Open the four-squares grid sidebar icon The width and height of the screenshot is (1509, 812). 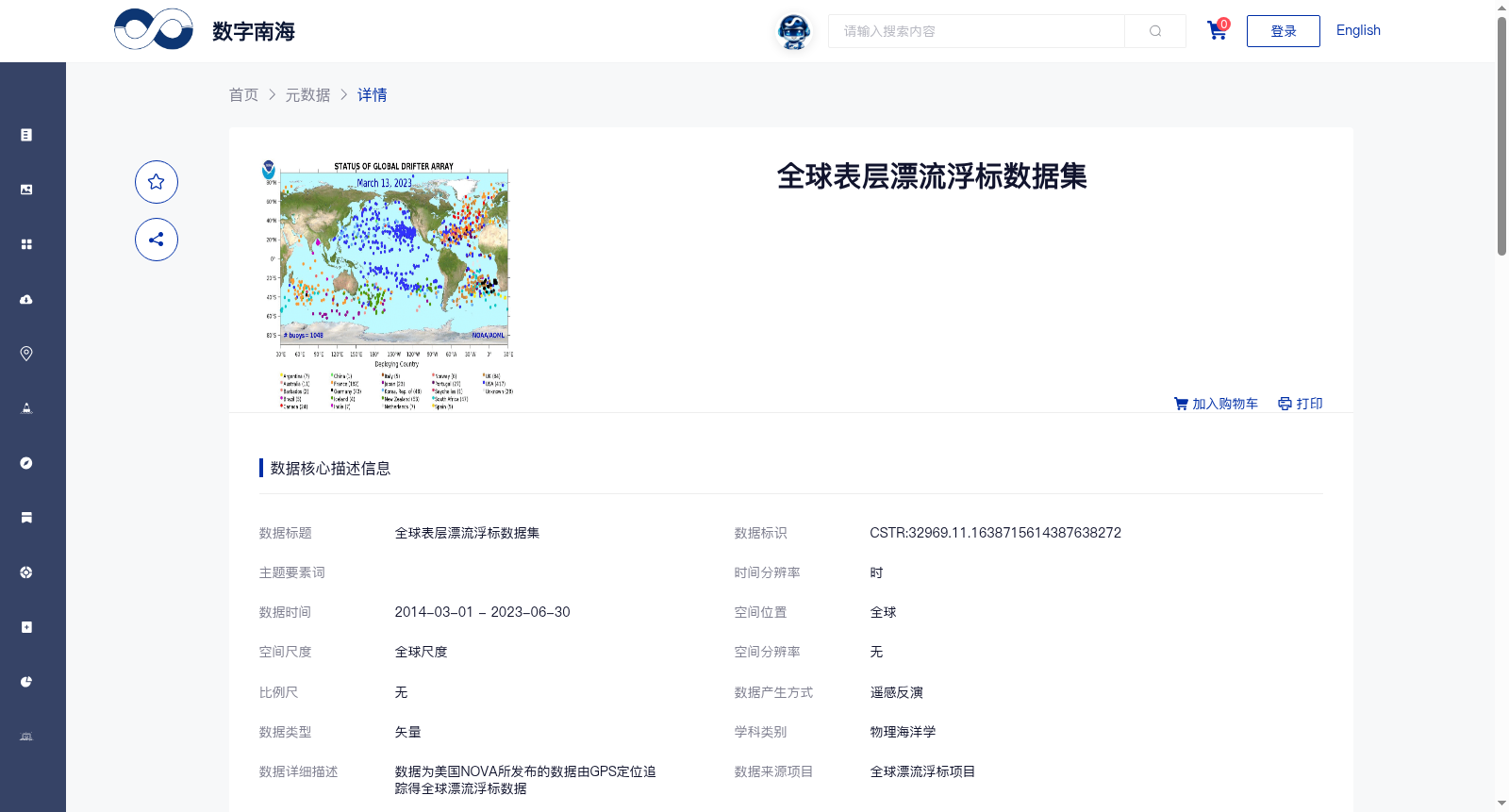(x=26, y=244)
